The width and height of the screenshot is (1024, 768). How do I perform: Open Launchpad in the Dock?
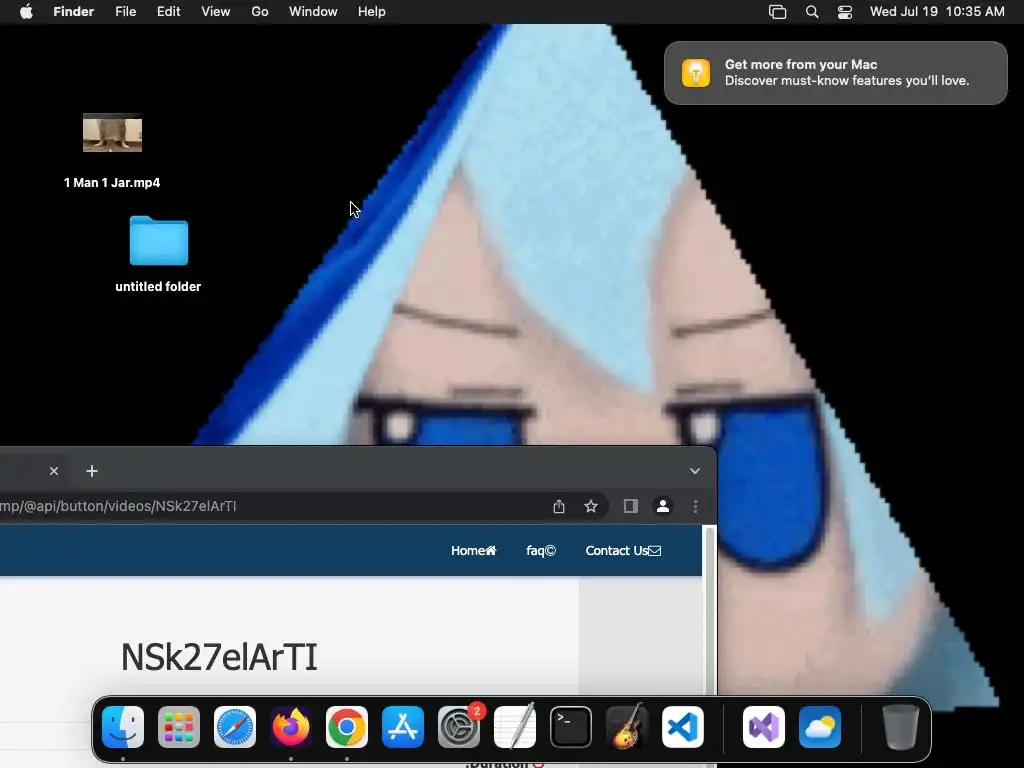coord(179,727)
